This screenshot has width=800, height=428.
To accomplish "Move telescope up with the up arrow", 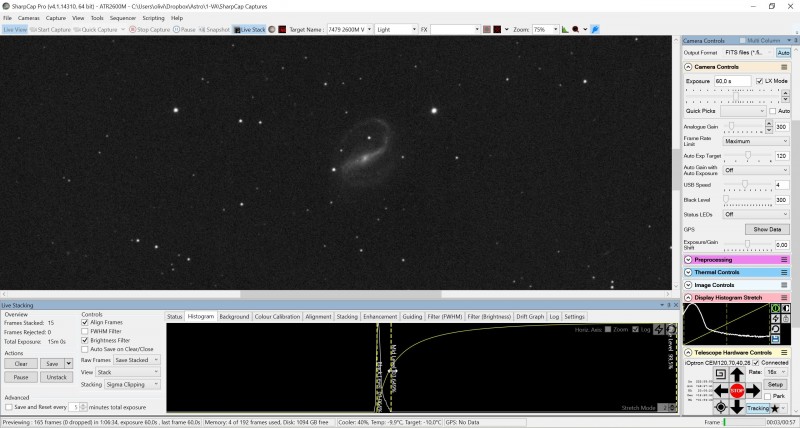I will click(737, 375).
